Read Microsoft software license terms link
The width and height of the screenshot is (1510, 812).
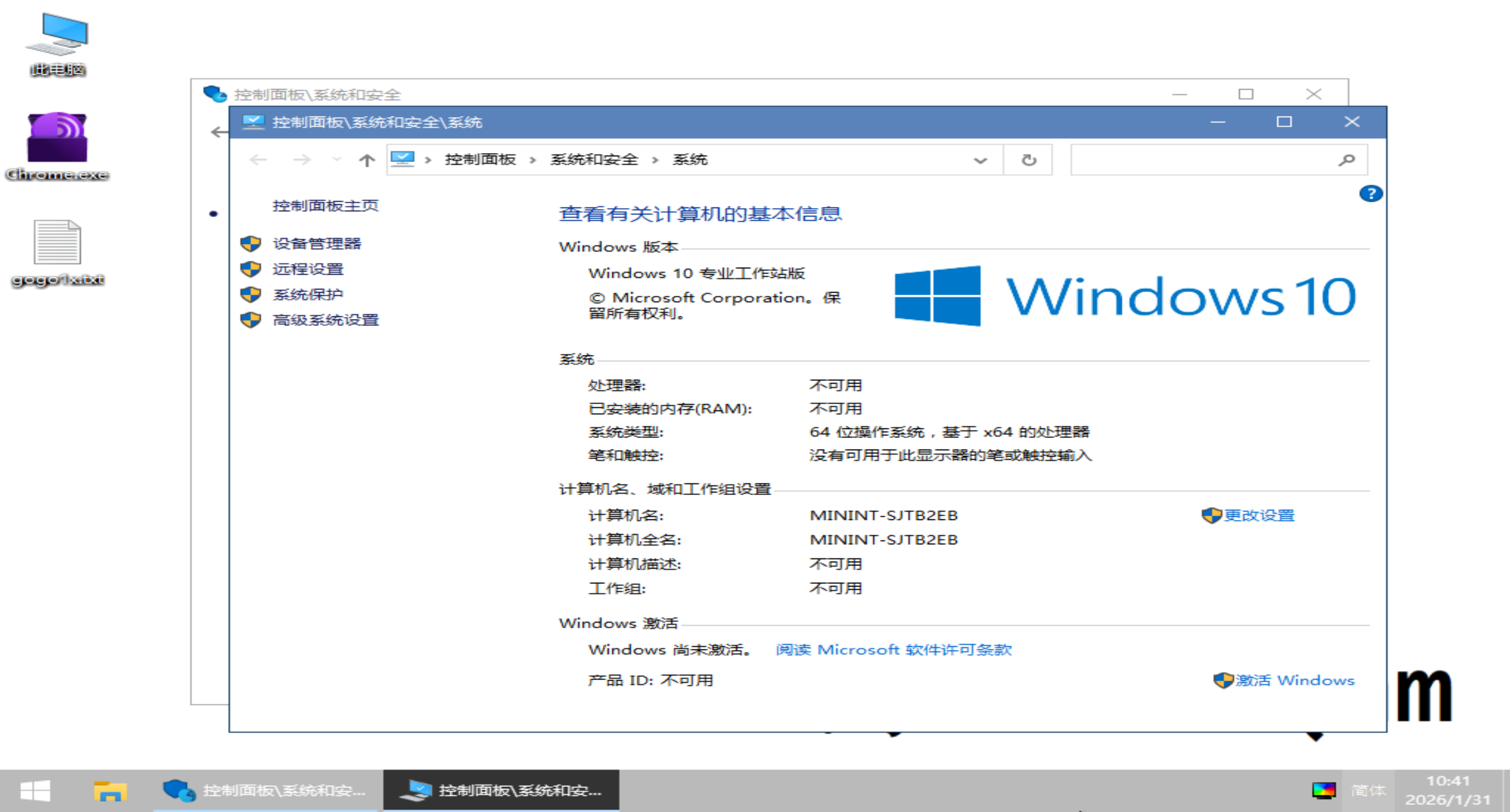[893, 649]
